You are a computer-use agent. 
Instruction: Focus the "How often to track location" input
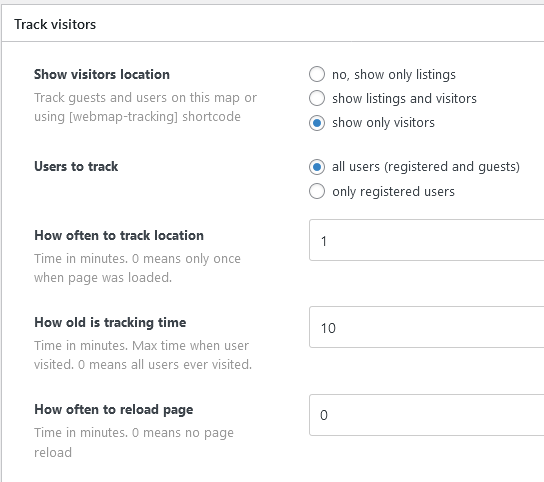tap(426, 240)
